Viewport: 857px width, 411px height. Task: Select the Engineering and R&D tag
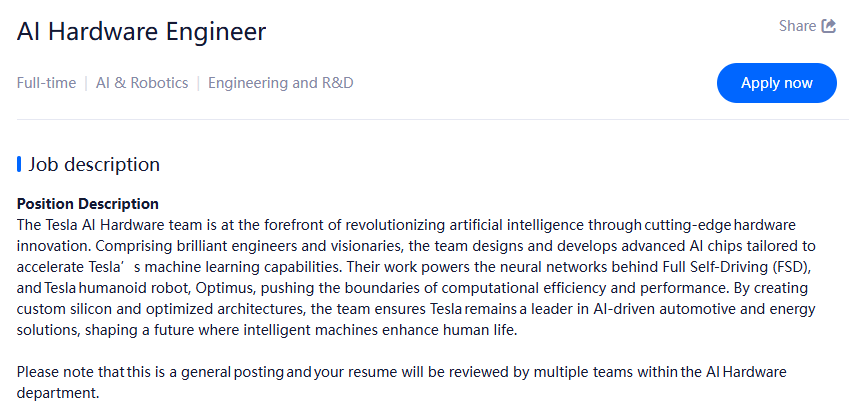(x=280, y=83)
